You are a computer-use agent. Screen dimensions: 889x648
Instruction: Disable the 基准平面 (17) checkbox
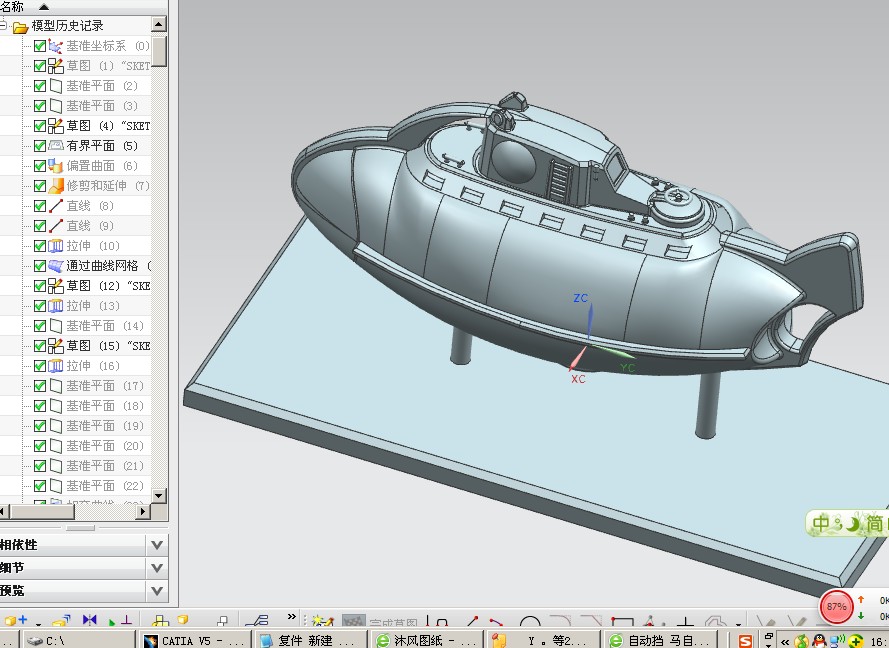pyautogui.click(x=40, y=386)
